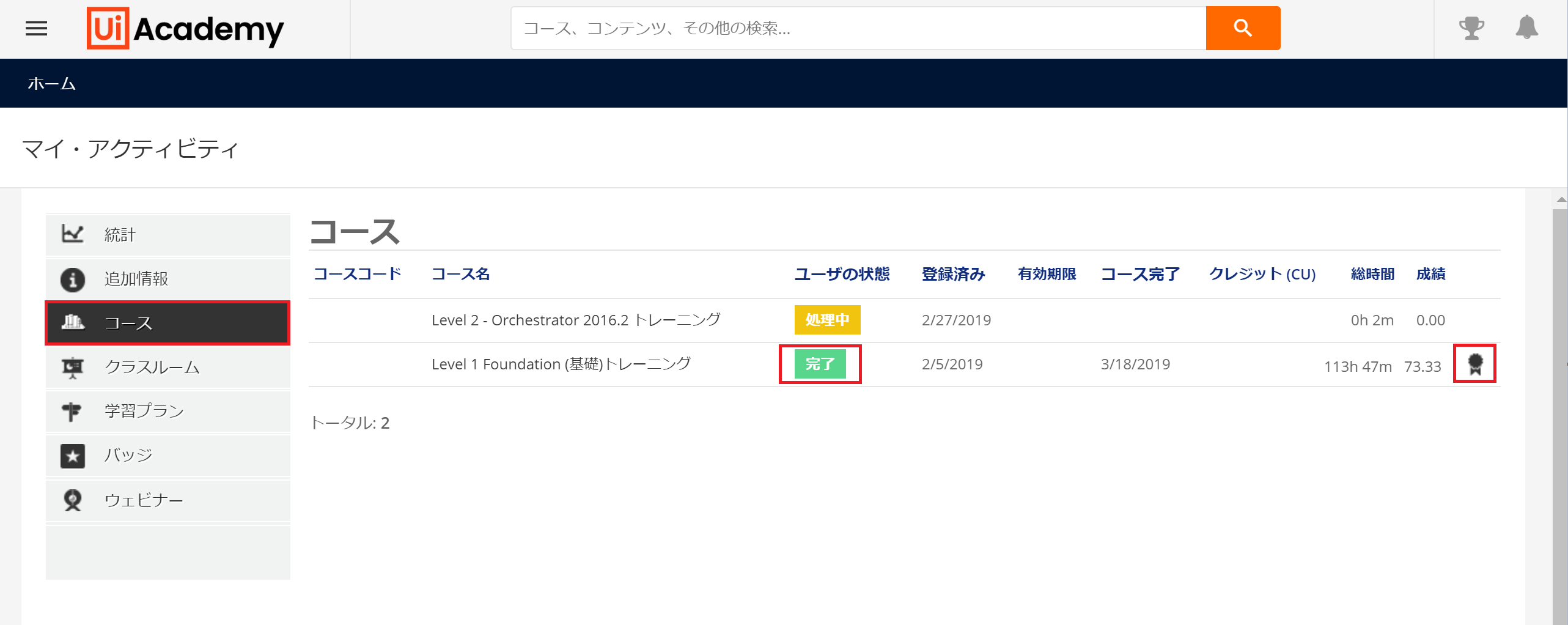1568x625 pixels.
Task: Click course Level 1 Foundation (基礎)トレーニング
Action: point(561,364)
